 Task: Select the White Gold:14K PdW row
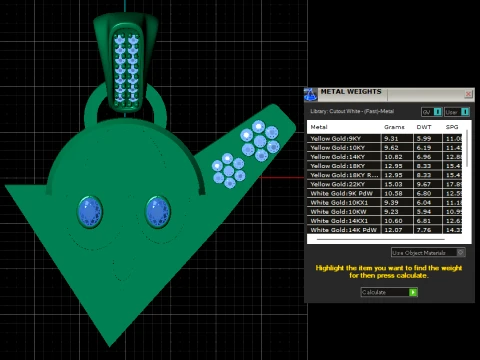pos(385,230)
